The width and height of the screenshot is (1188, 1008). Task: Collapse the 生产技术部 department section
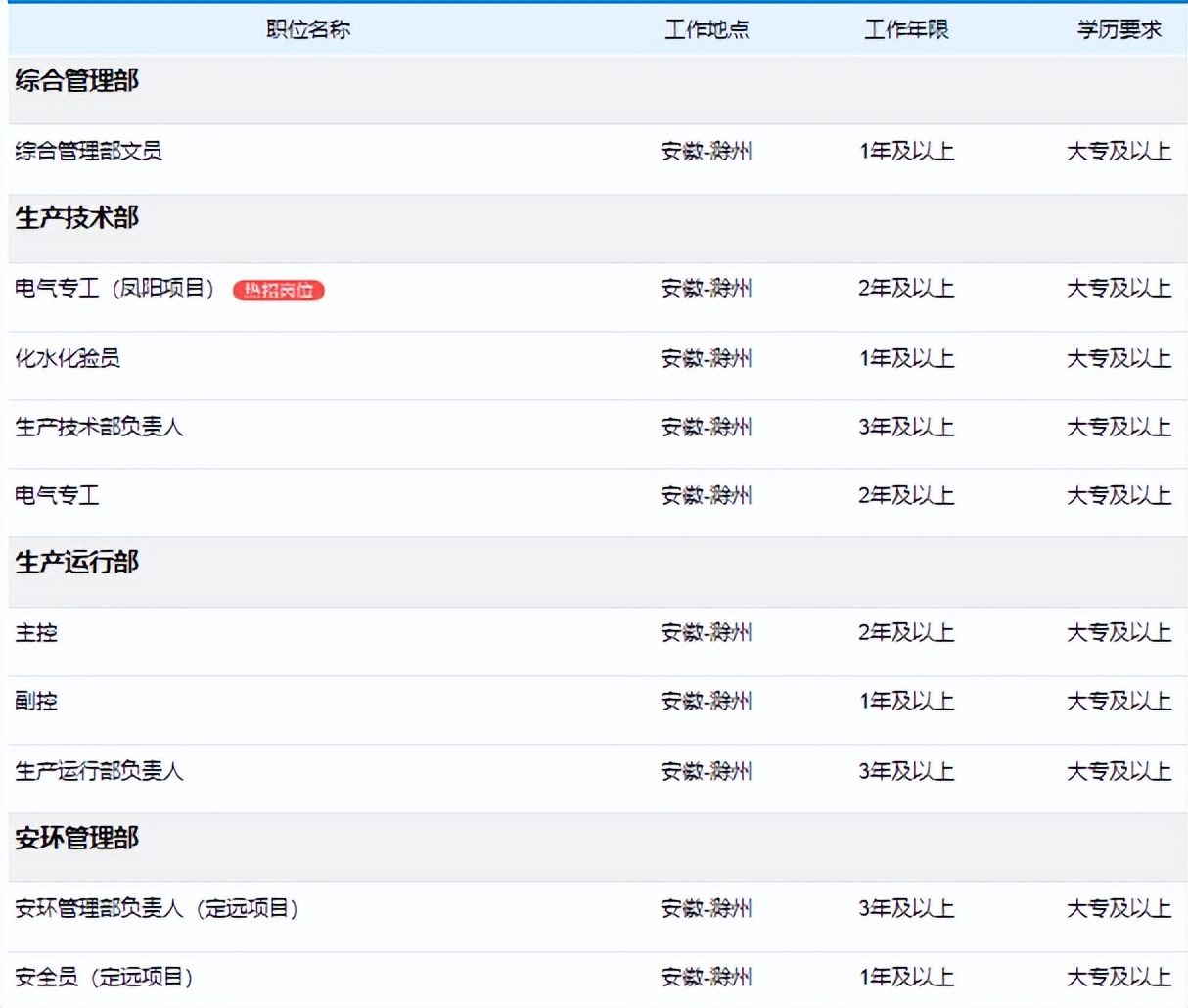pos(76,217)
